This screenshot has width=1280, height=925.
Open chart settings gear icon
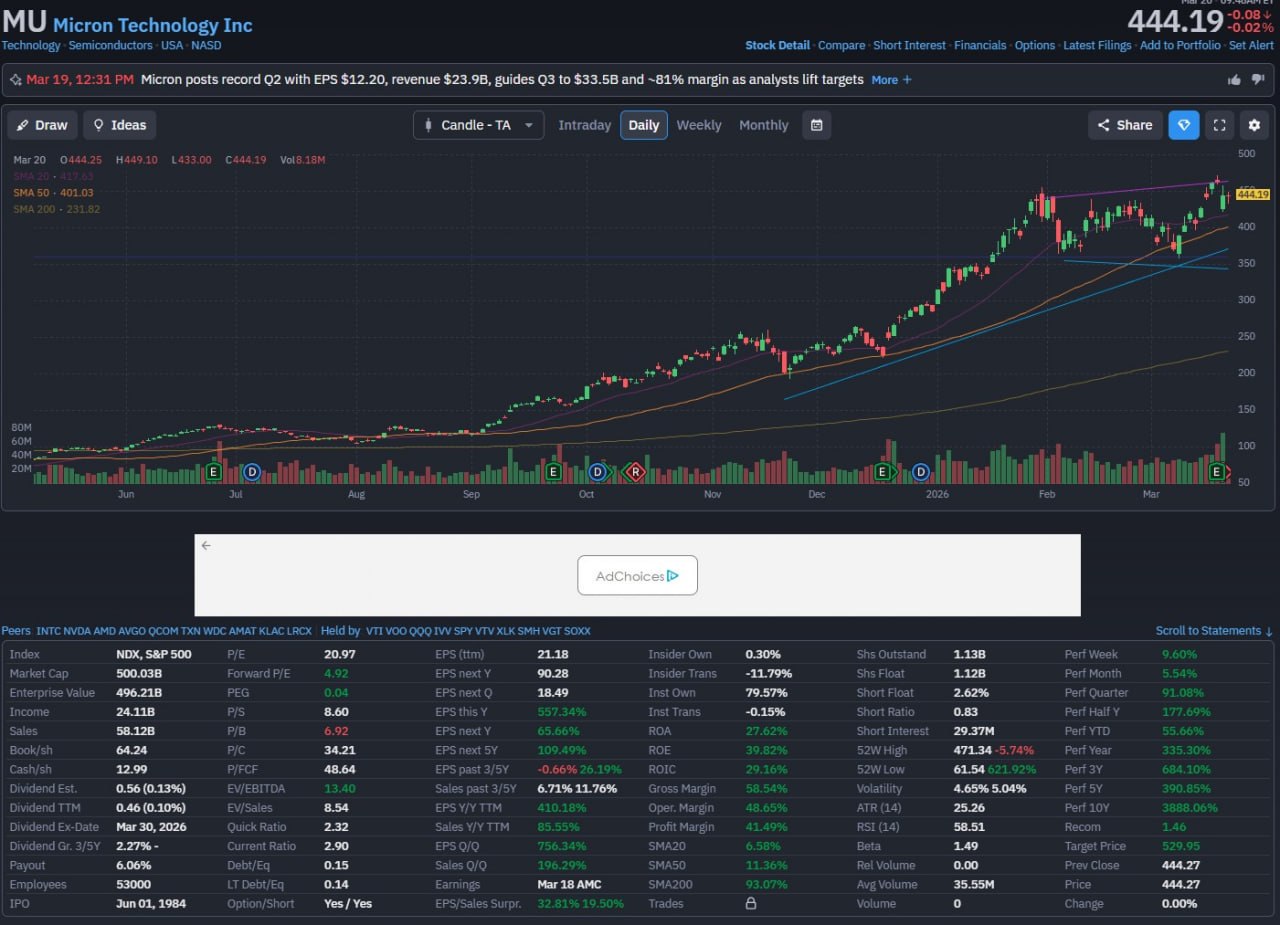pos(1254,125)
